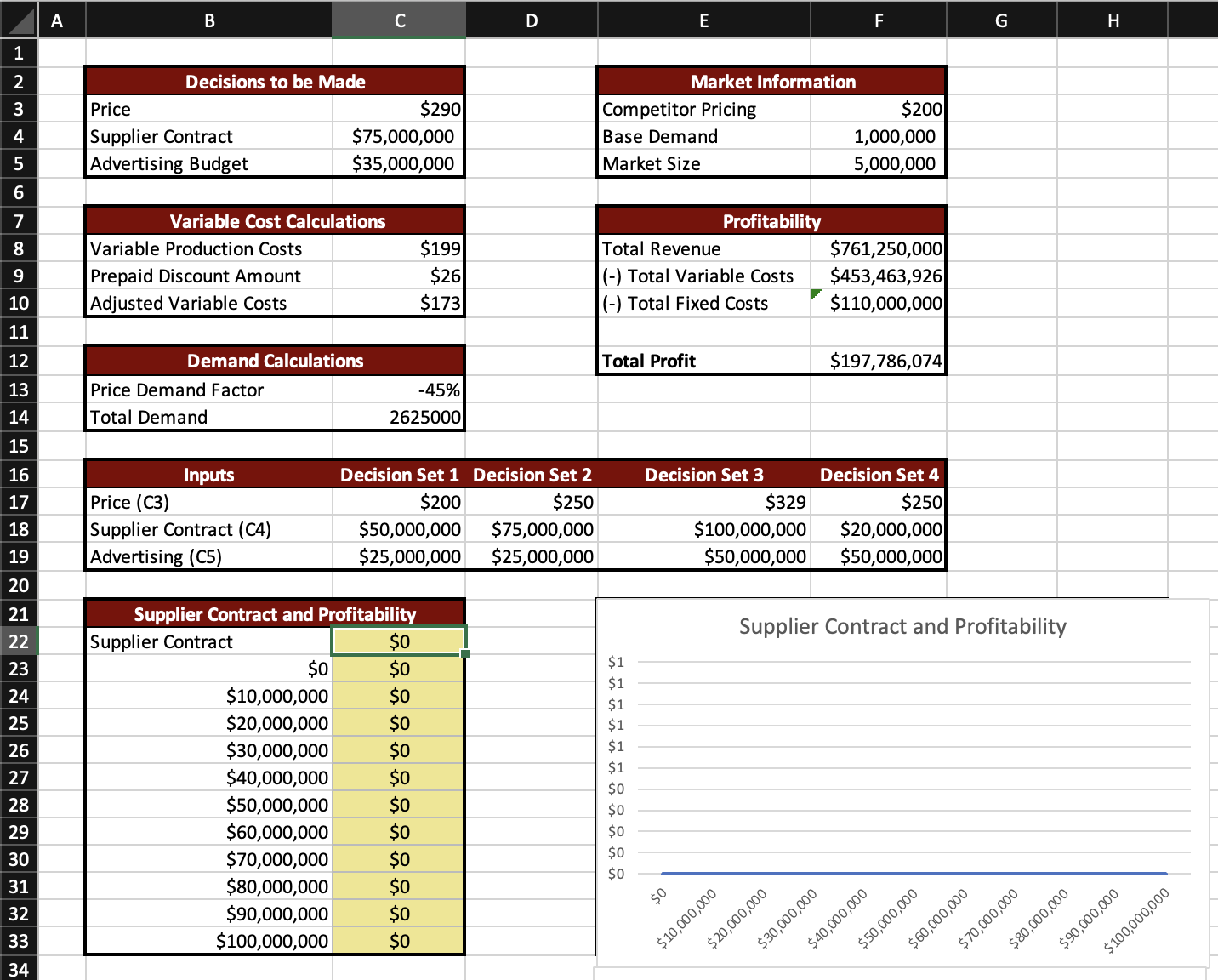Click the Decision Set 3 supplier contract $100,000,000
The width and height of the screenshot is (1218, 980).
[x=750, y=529]
